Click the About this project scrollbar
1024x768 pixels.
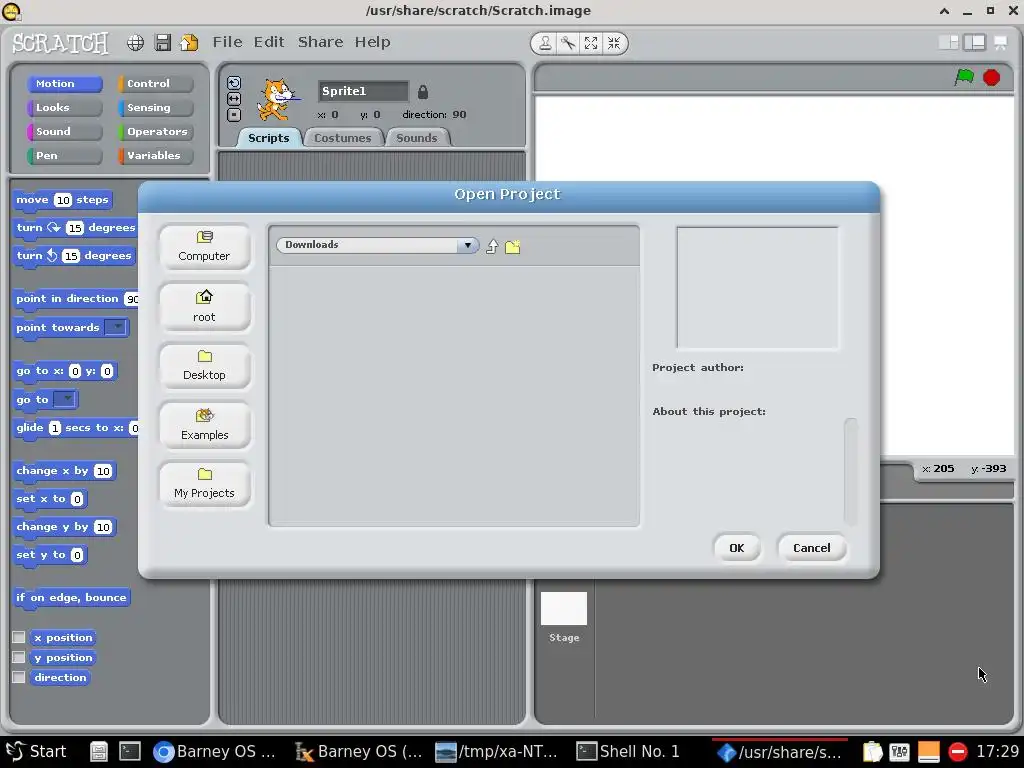[x=850, y=471]
